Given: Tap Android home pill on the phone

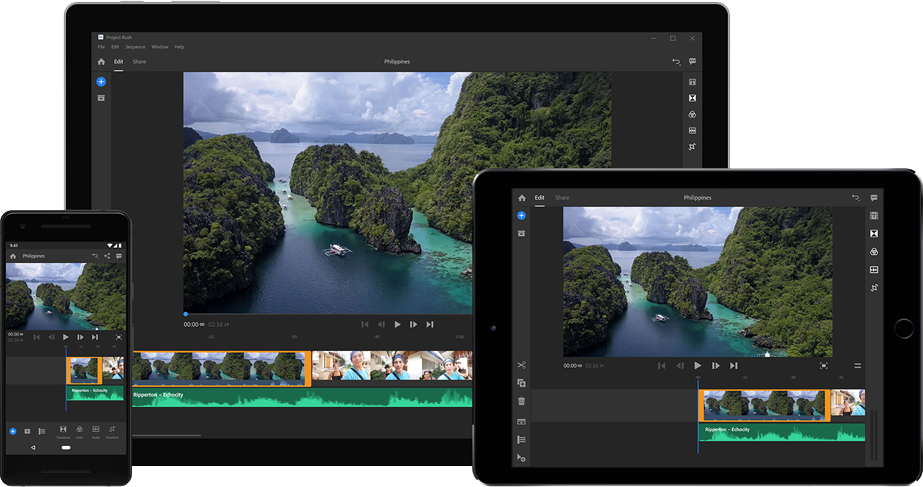Looking at the screenshot, I should click(x=66, y=448).
